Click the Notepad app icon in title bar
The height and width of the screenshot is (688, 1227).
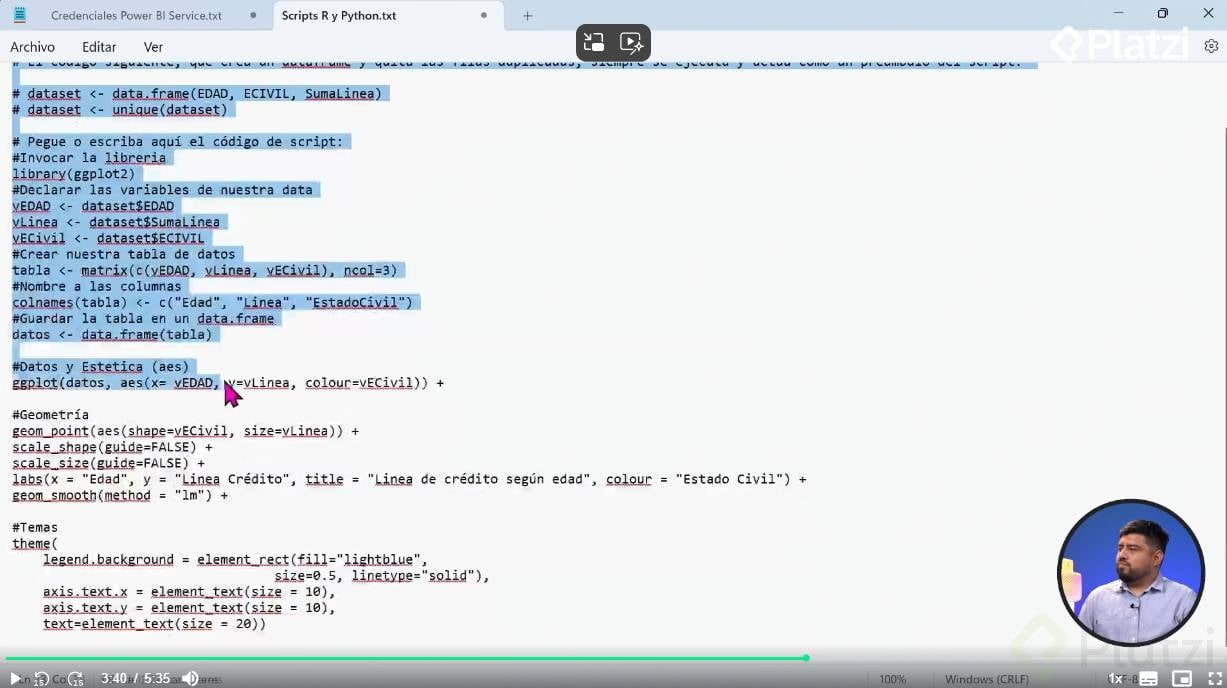point(19,15)
